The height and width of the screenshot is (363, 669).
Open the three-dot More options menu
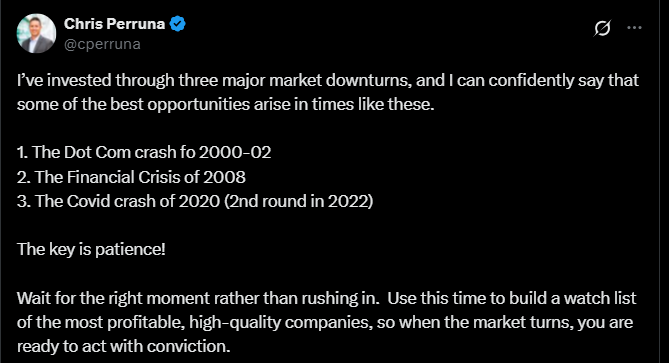[x=634, y=28]
